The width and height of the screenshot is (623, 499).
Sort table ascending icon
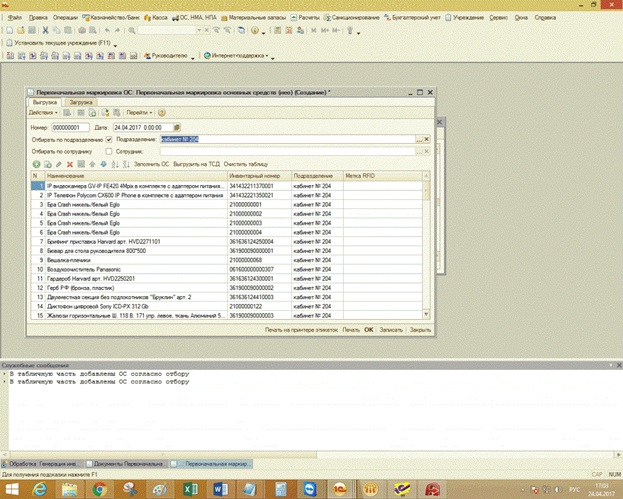[115, 164]
